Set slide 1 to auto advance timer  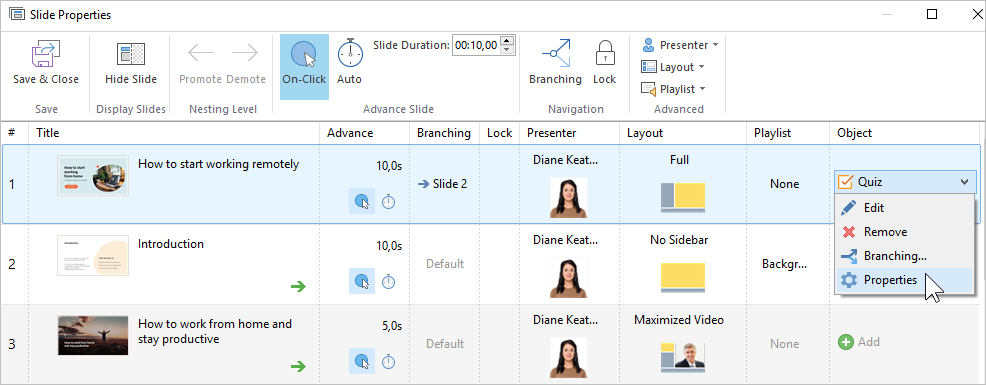(389, 202)
